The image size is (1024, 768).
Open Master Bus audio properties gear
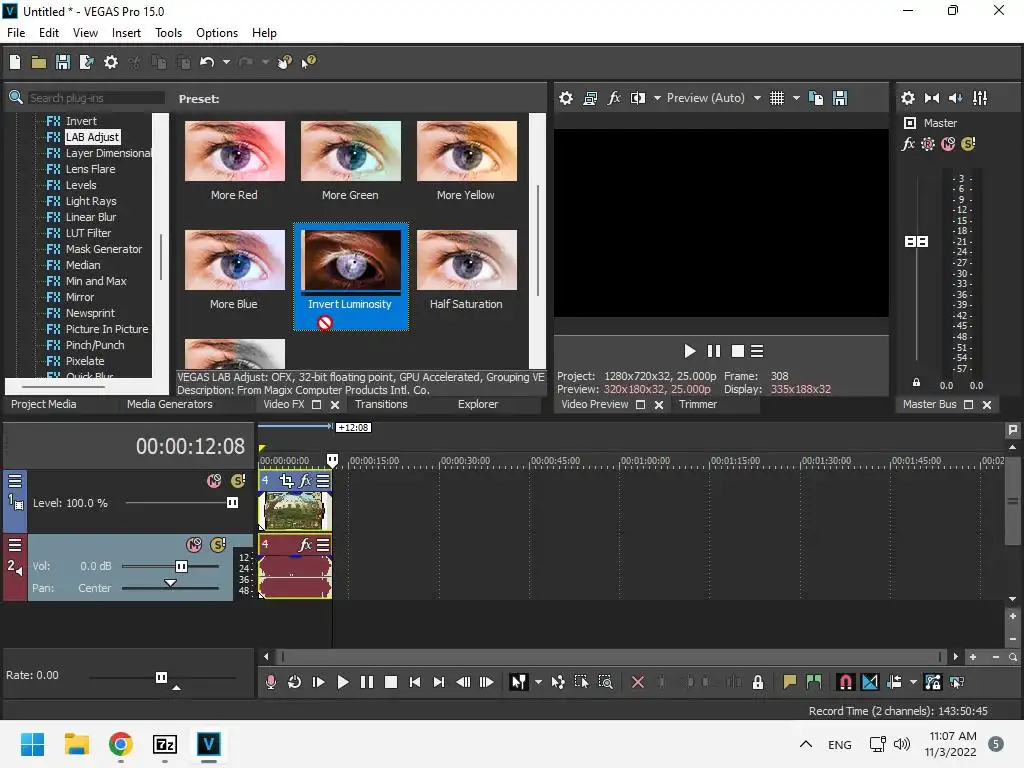coord(908,98)
